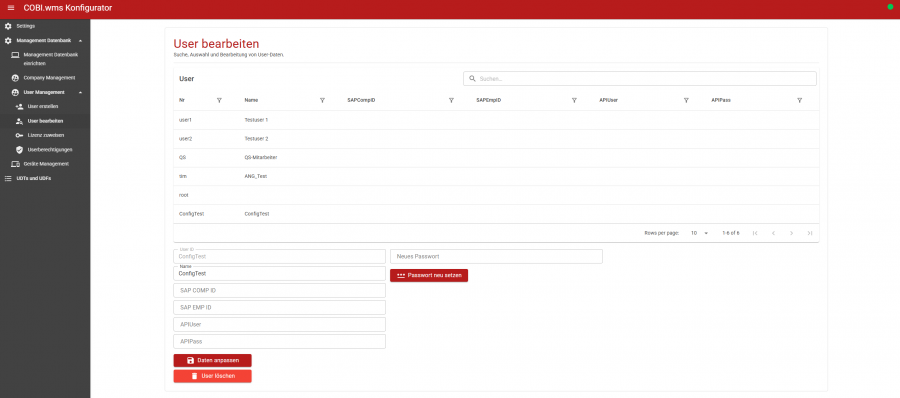The width and height of the screenshot is (900, 398).
Task: Filter the Nr column
Action: (x=219, y=100)
